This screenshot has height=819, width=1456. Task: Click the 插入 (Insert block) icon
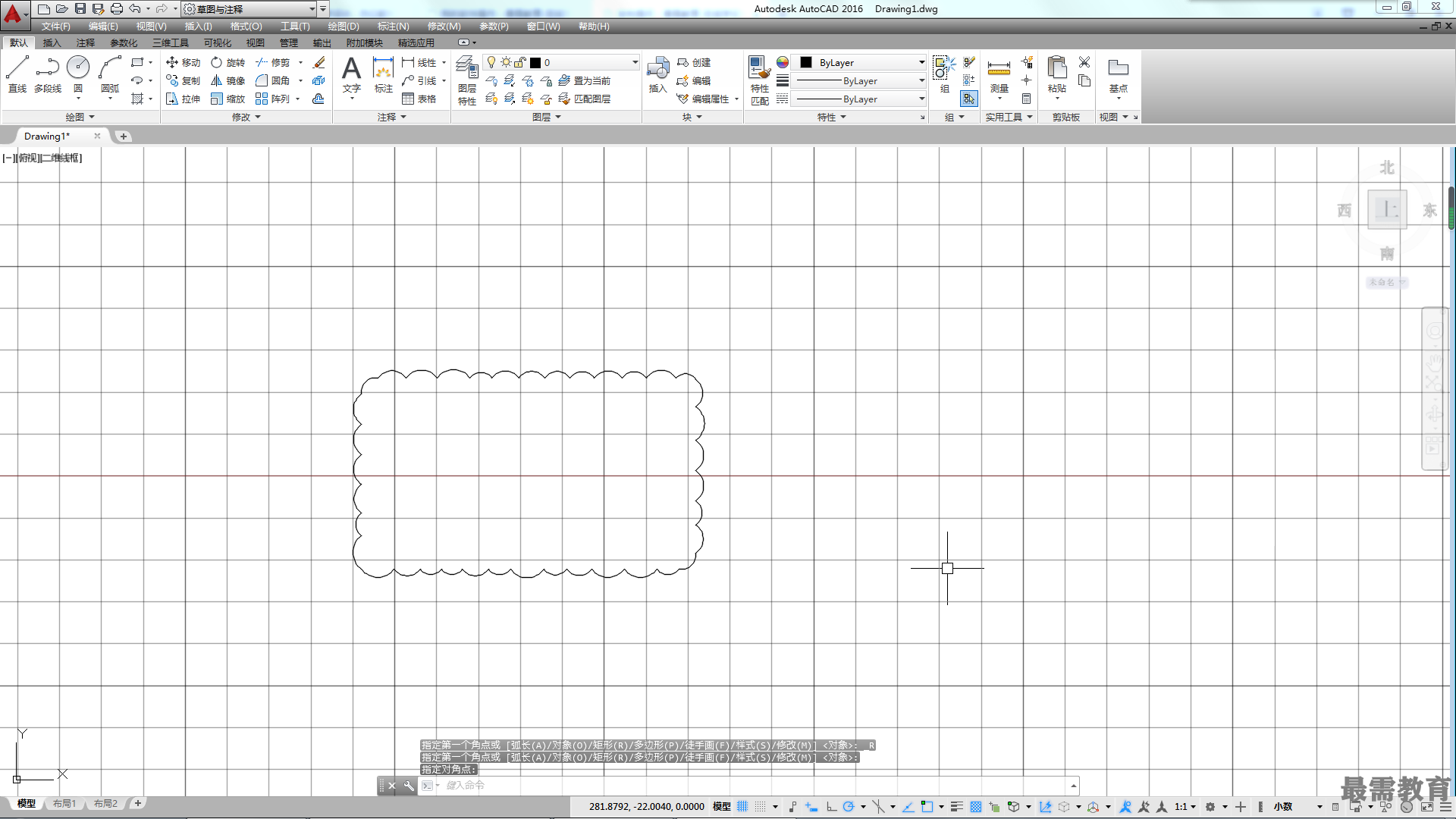pos(657,74)
